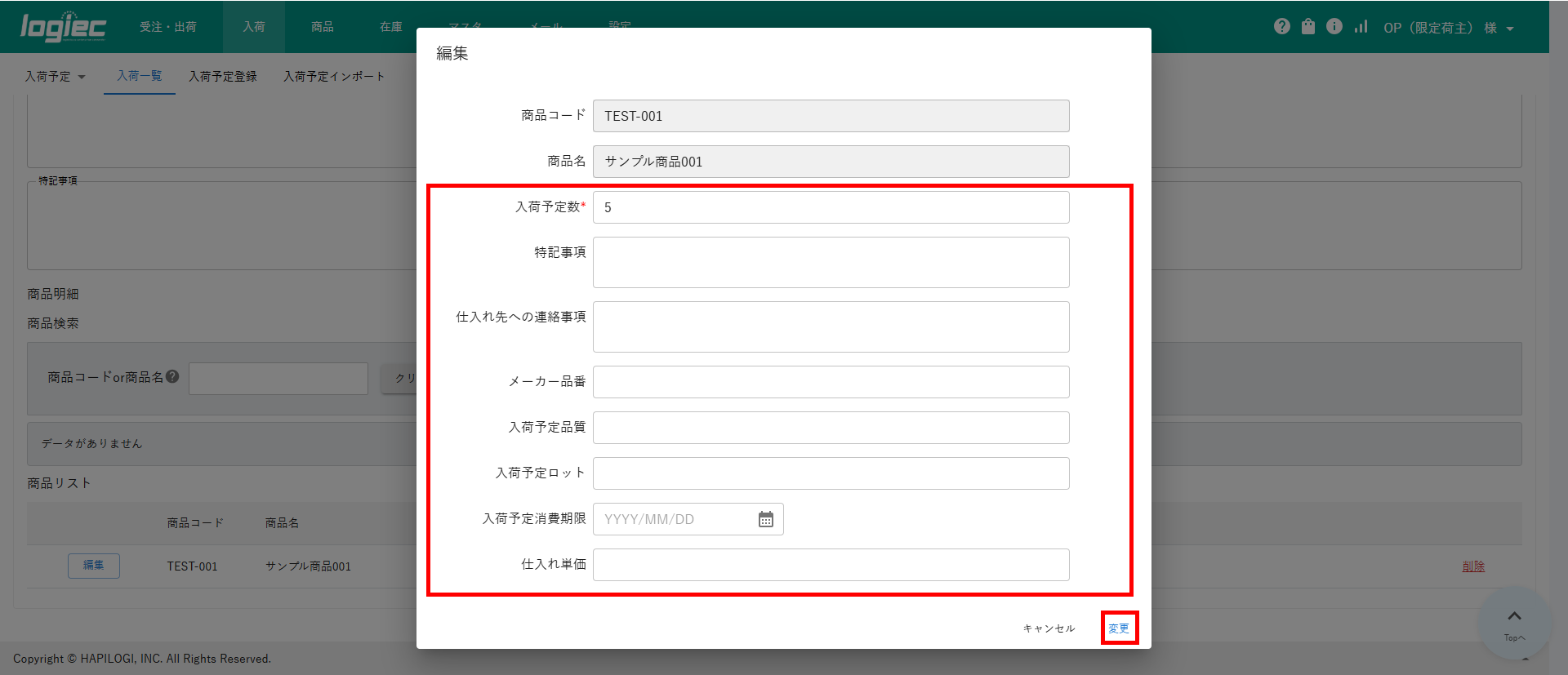Open the bar chart statistics icon
This screenshot has height=675, width=1568.
[x=1361, y=27]
